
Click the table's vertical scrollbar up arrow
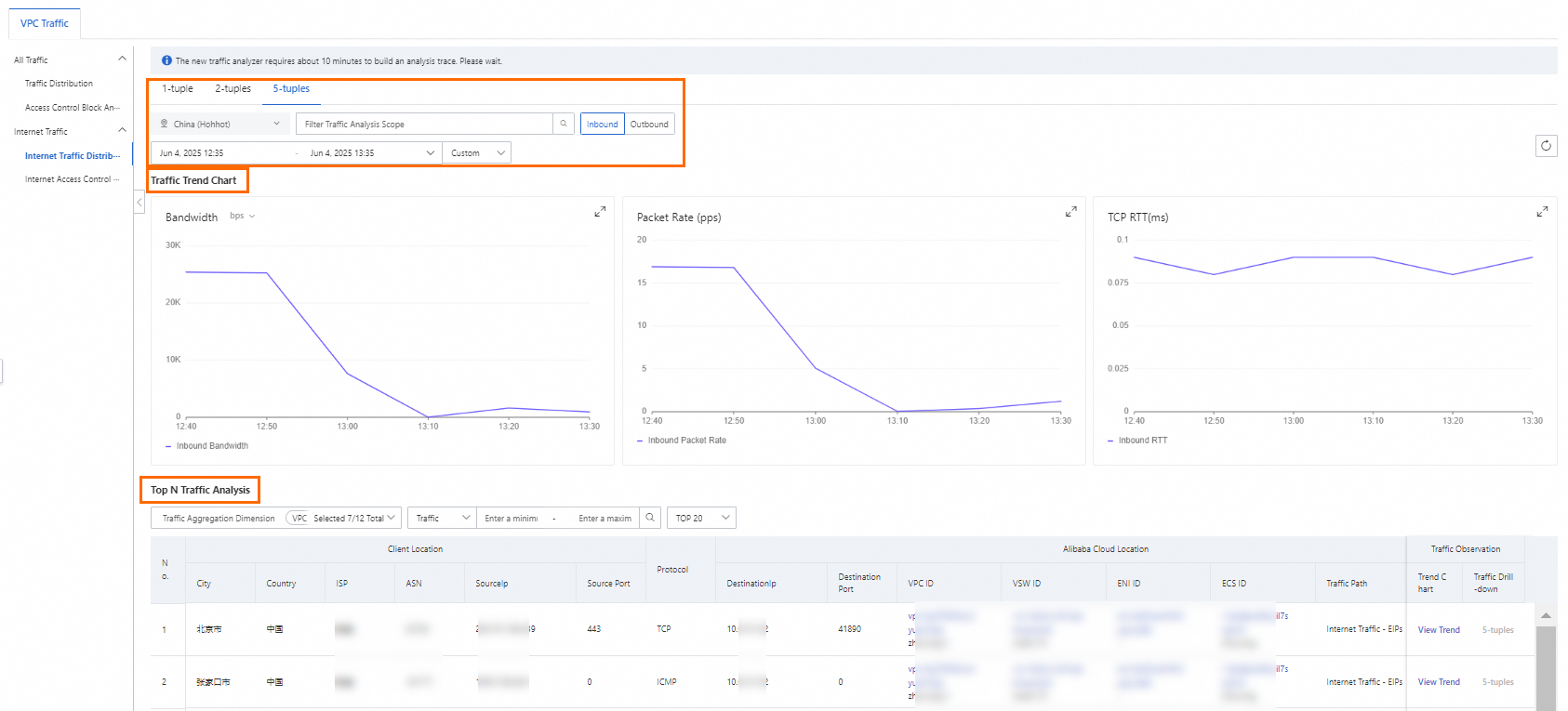pos(1546,615)
